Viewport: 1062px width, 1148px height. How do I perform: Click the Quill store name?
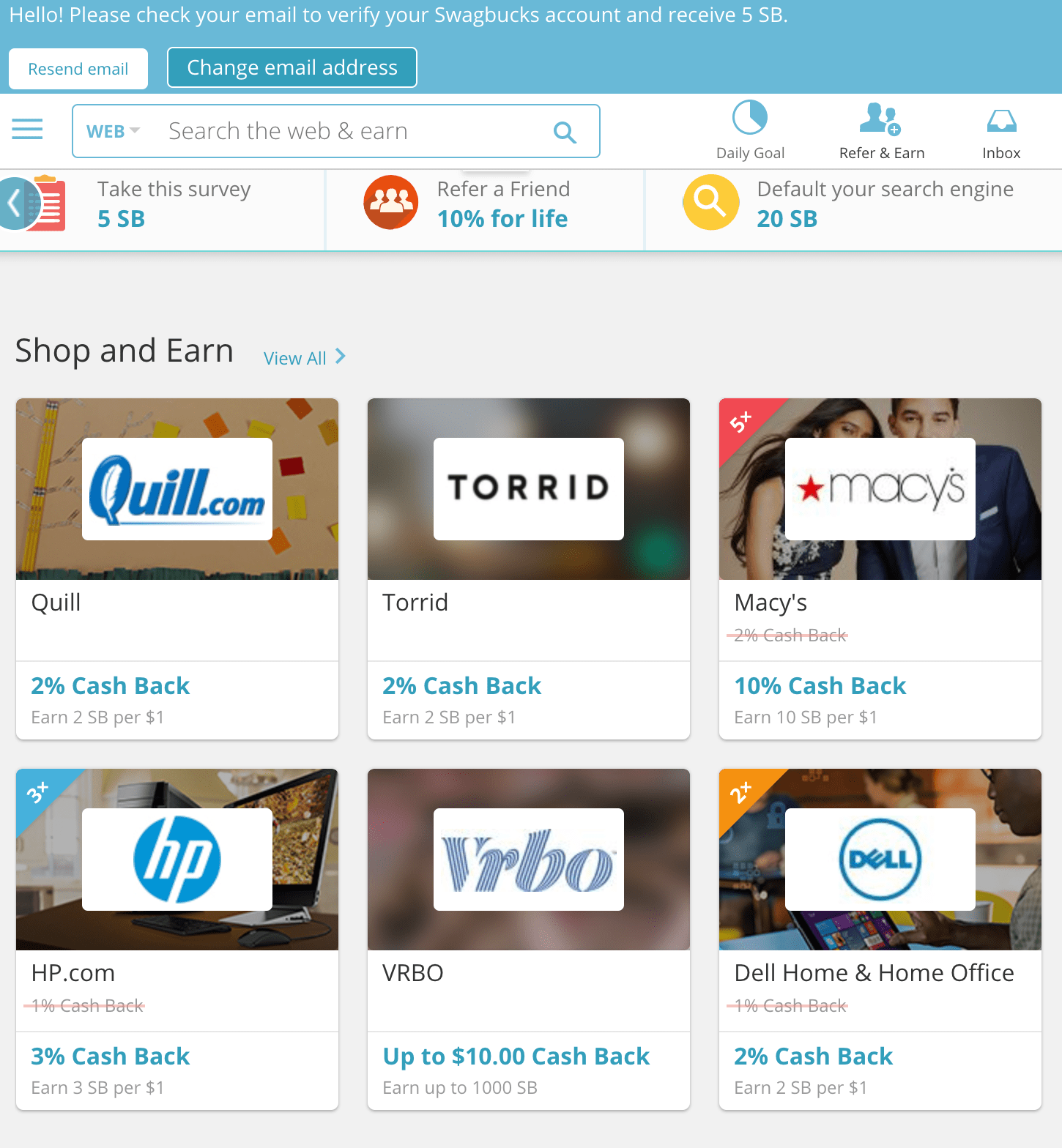[x=56, y=603]
